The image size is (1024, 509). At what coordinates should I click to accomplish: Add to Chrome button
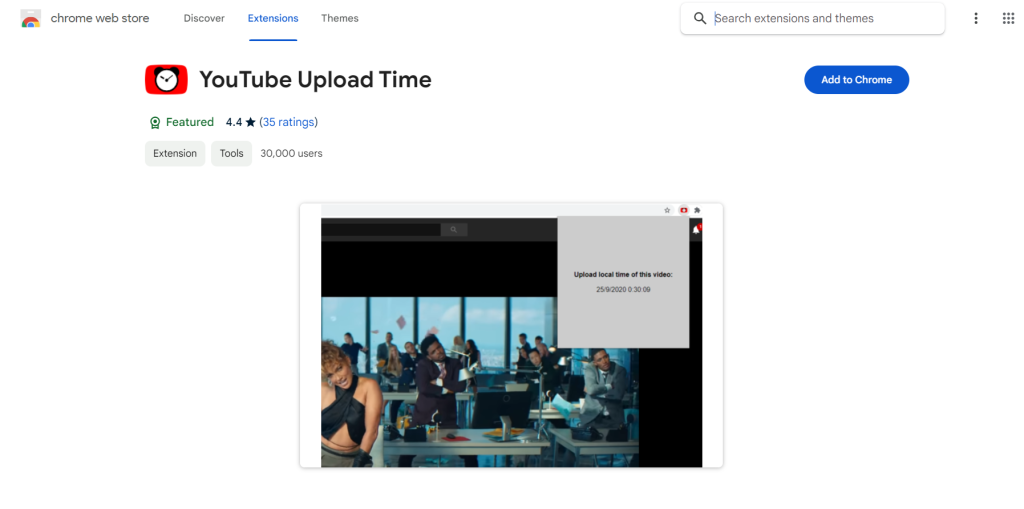[x=856, y=80]
